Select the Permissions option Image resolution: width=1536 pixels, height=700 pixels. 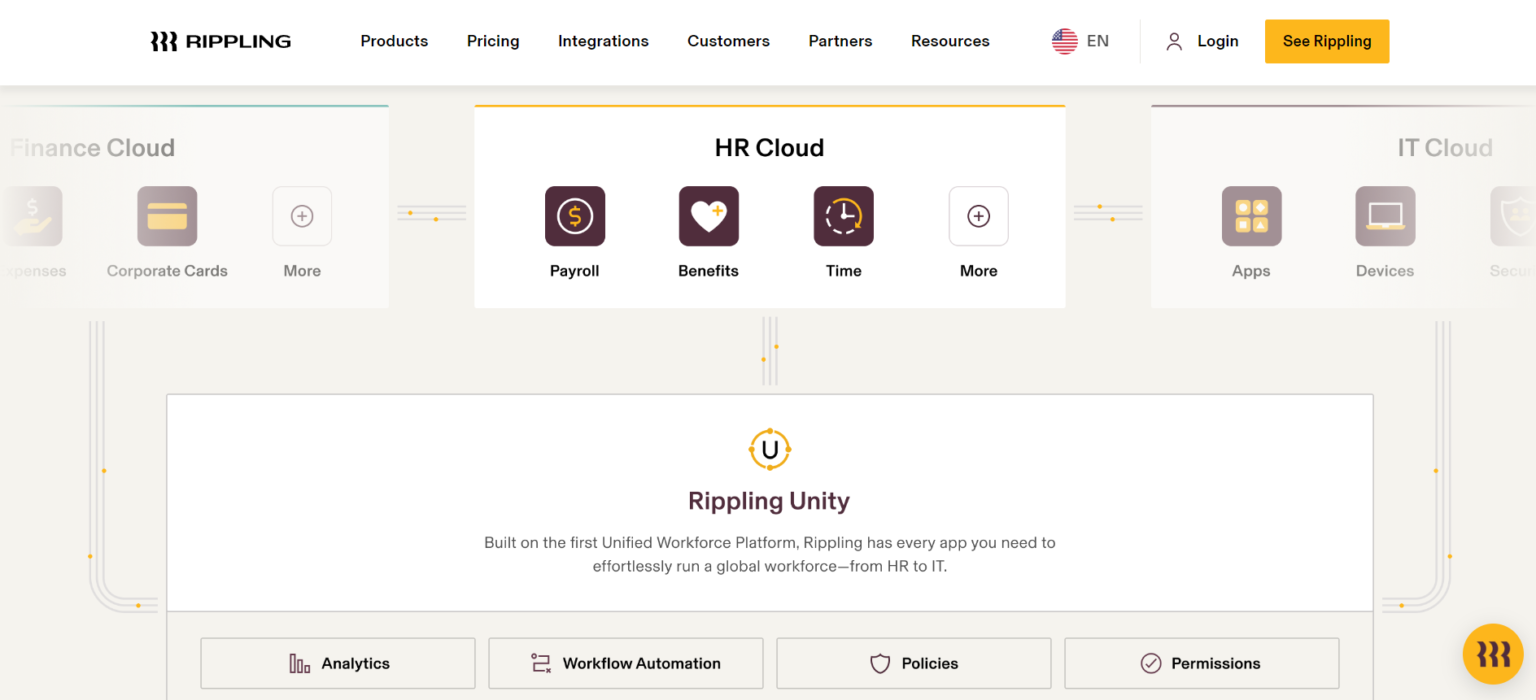[1201, 663]
